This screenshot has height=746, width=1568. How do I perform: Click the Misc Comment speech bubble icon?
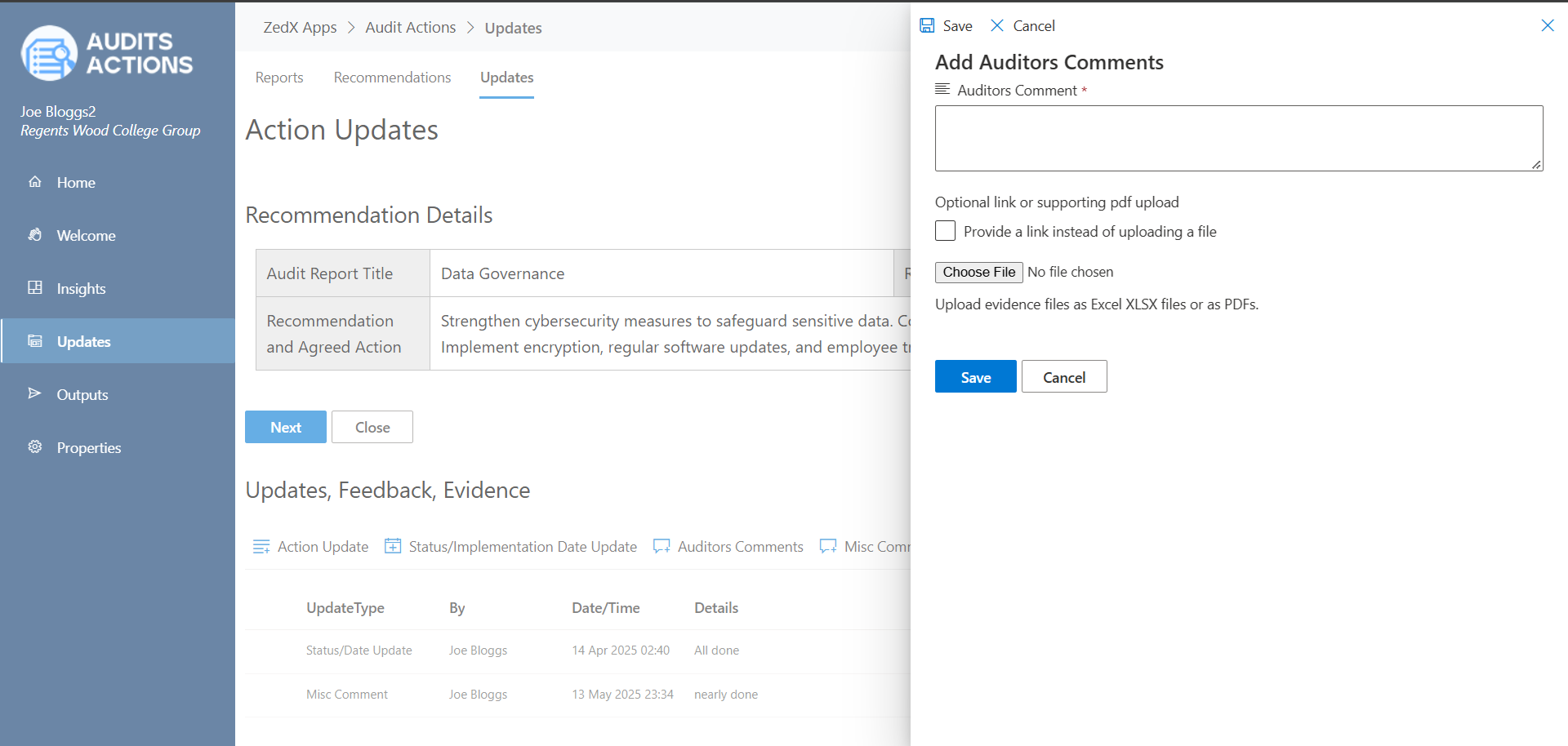(828, 547)
